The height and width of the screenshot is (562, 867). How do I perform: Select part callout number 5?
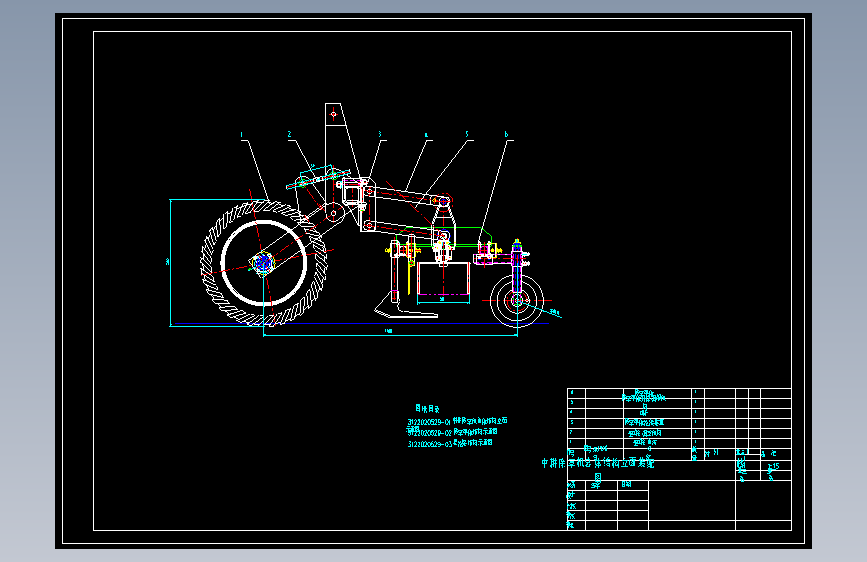pos(467,134)
